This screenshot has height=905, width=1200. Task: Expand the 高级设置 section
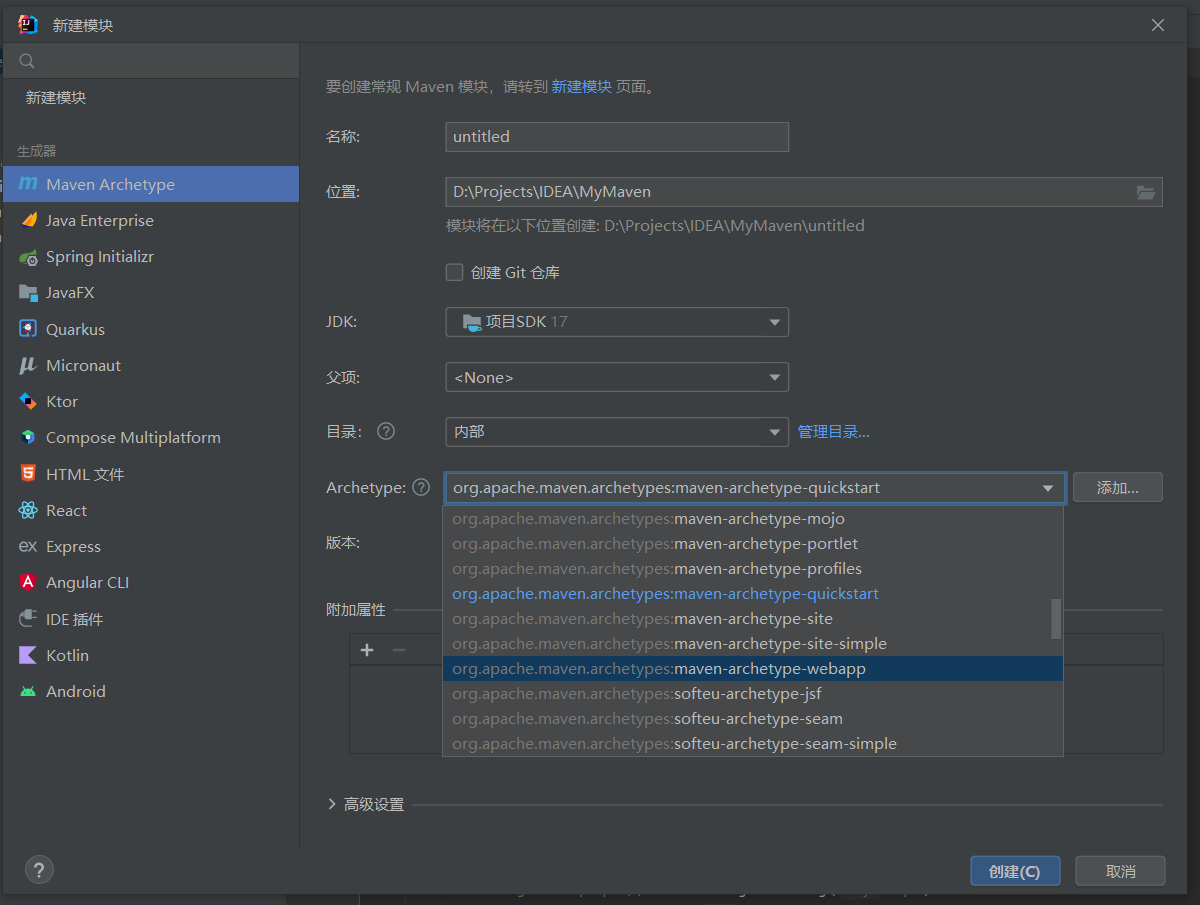[332, 804]
